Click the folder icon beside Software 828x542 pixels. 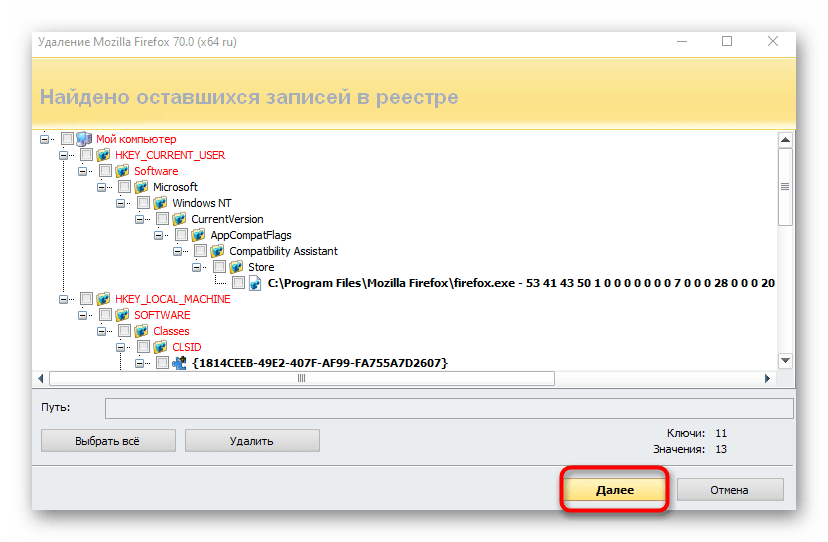[123, 171]
